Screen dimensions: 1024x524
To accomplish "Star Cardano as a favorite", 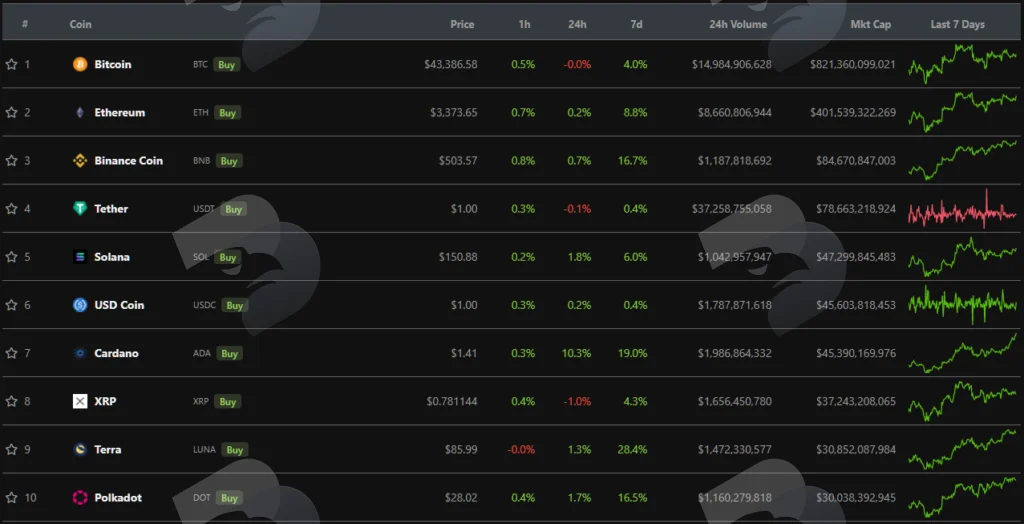I will pos(11,353).
